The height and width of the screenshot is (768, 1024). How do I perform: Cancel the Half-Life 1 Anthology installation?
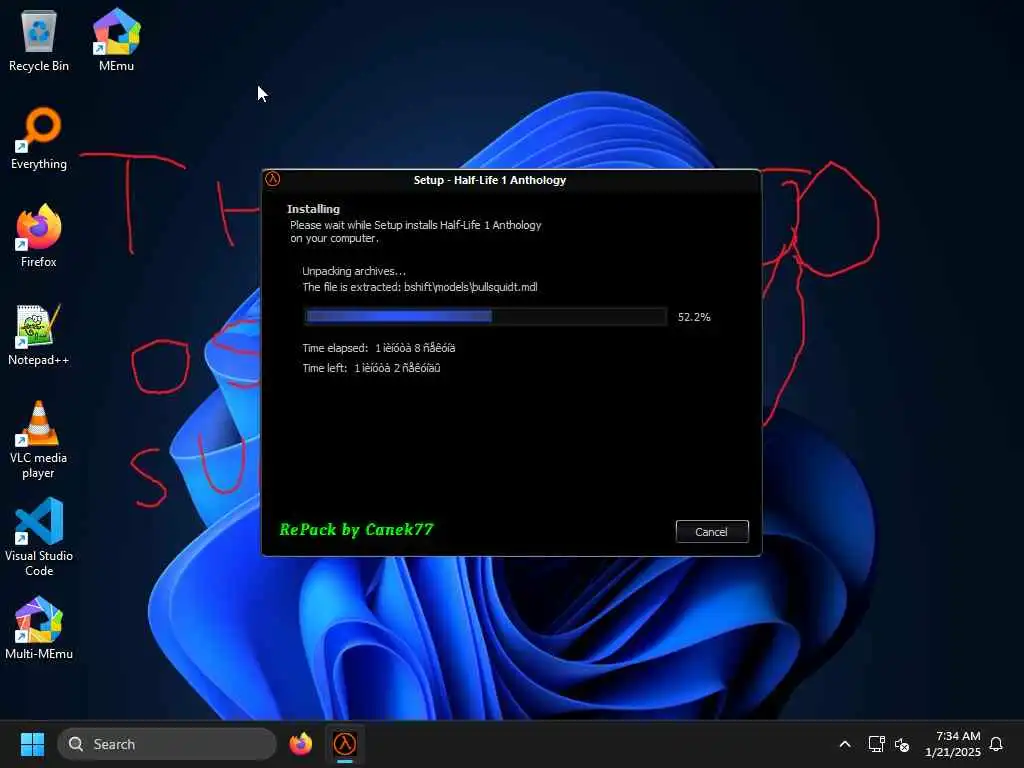click(x=711, y=532)
